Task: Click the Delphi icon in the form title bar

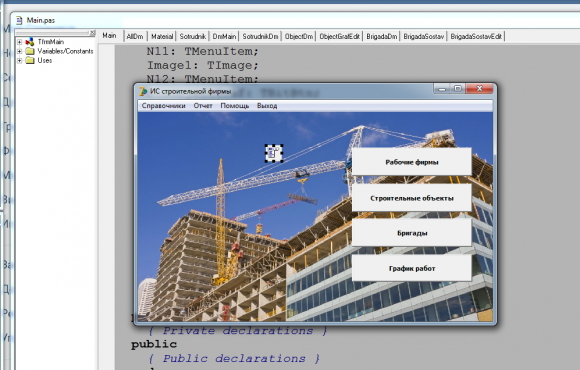Action: click(143, 91)
